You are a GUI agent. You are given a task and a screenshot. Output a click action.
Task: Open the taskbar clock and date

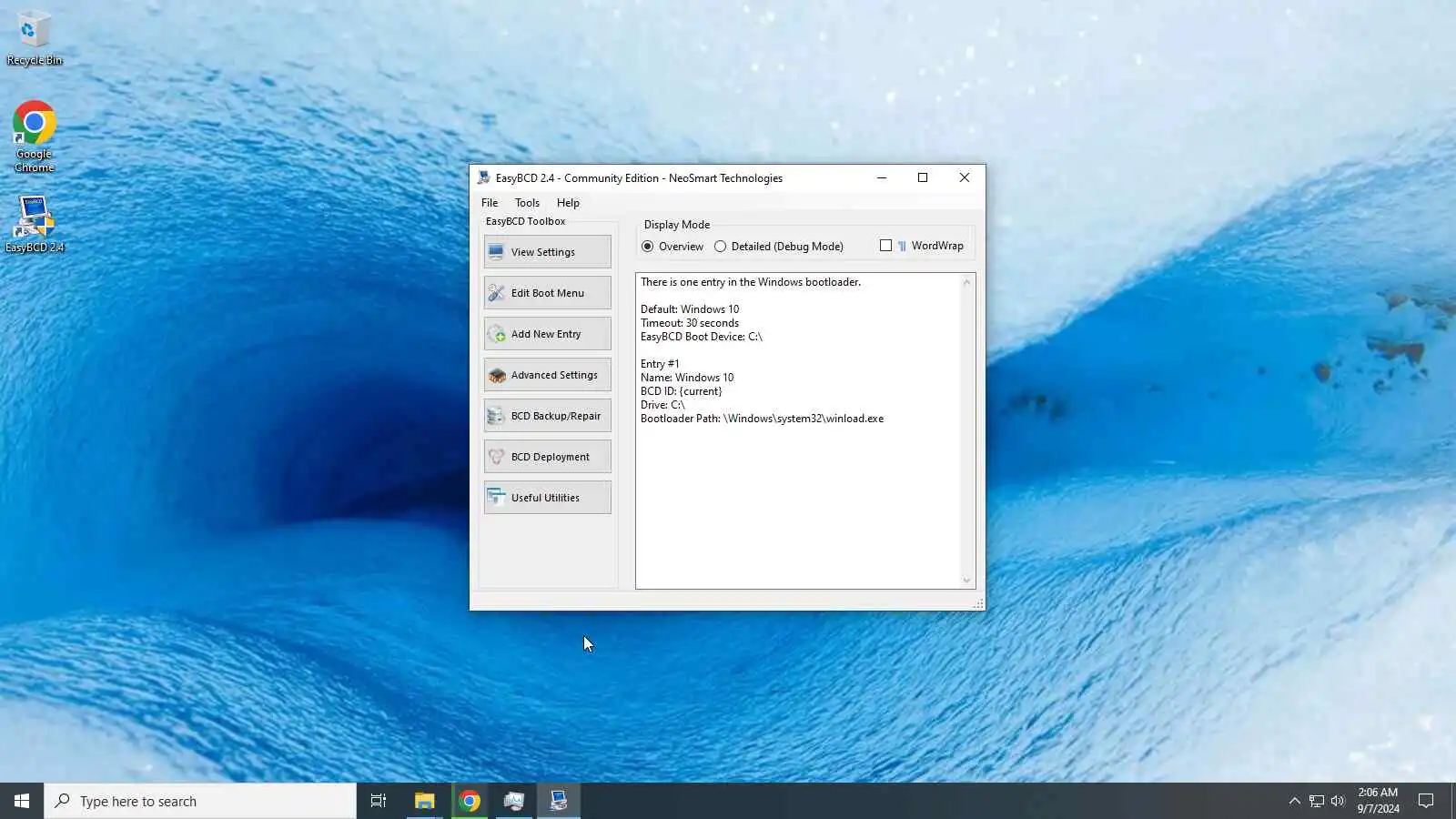click(x=1378, y=801)
